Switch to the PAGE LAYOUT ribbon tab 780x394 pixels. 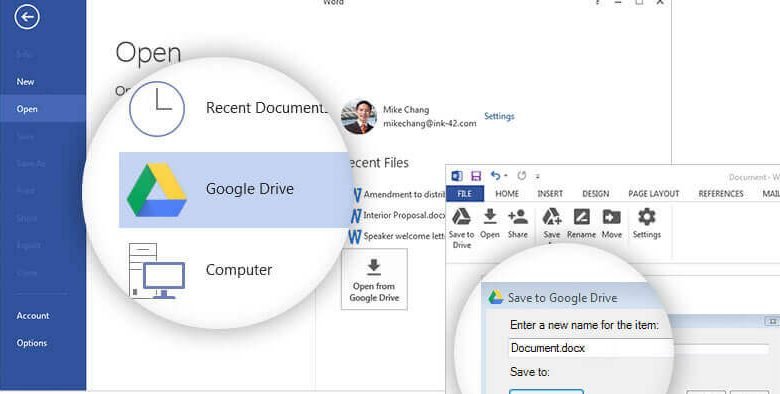click(x=654, y=194)
